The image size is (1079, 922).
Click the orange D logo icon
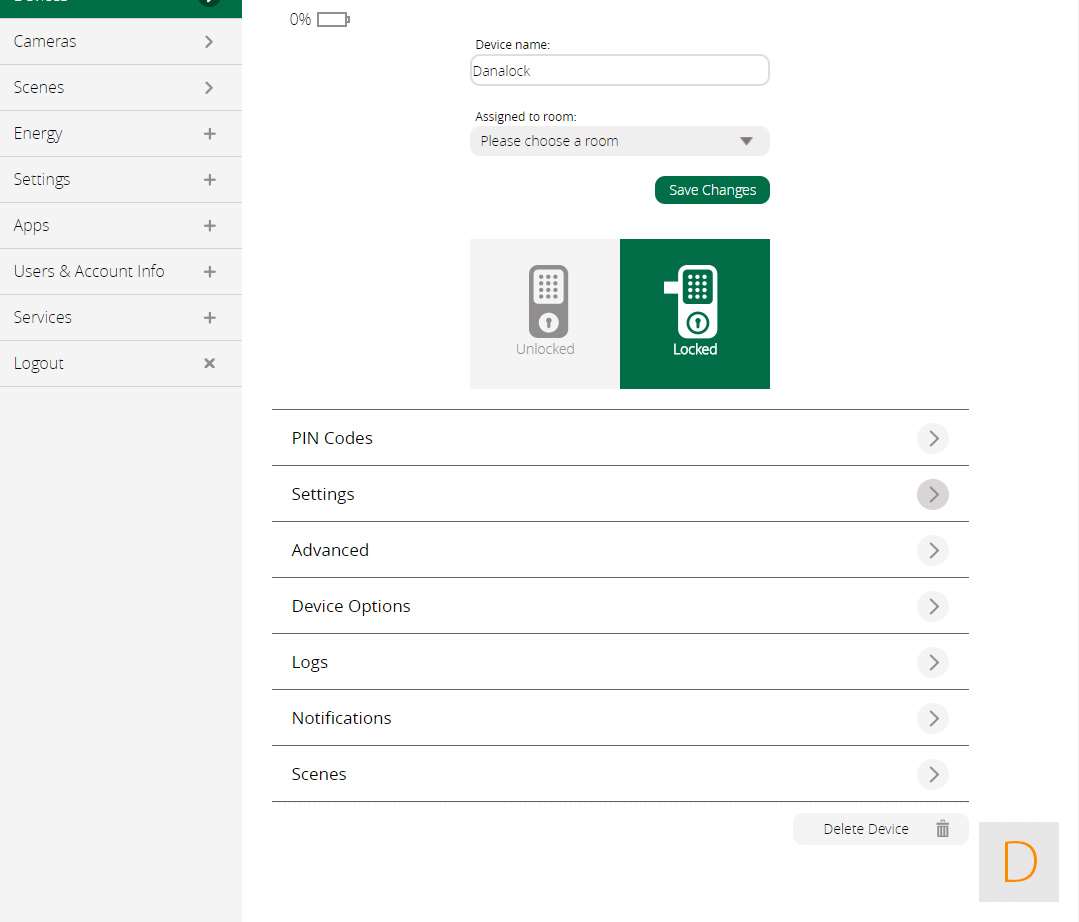[x=1018, y=862]
